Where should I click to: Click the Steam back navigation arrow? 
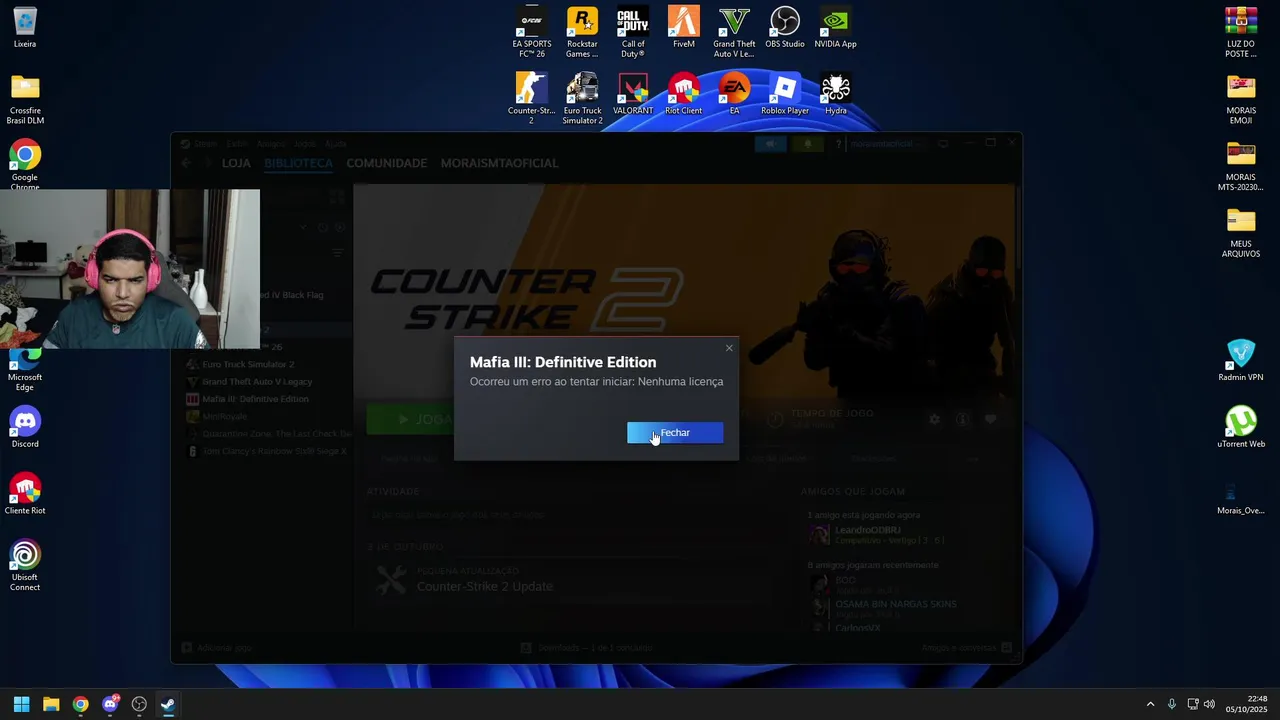186,163
